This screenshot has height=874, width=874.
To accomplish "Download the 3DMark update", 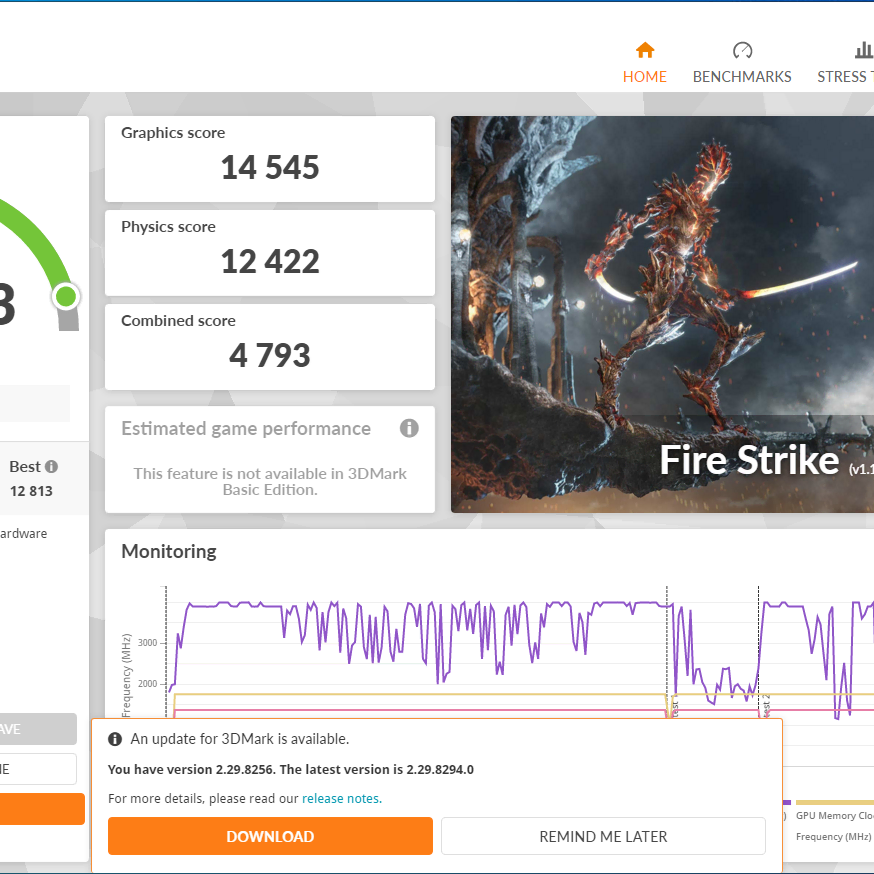I will point(270,836).
